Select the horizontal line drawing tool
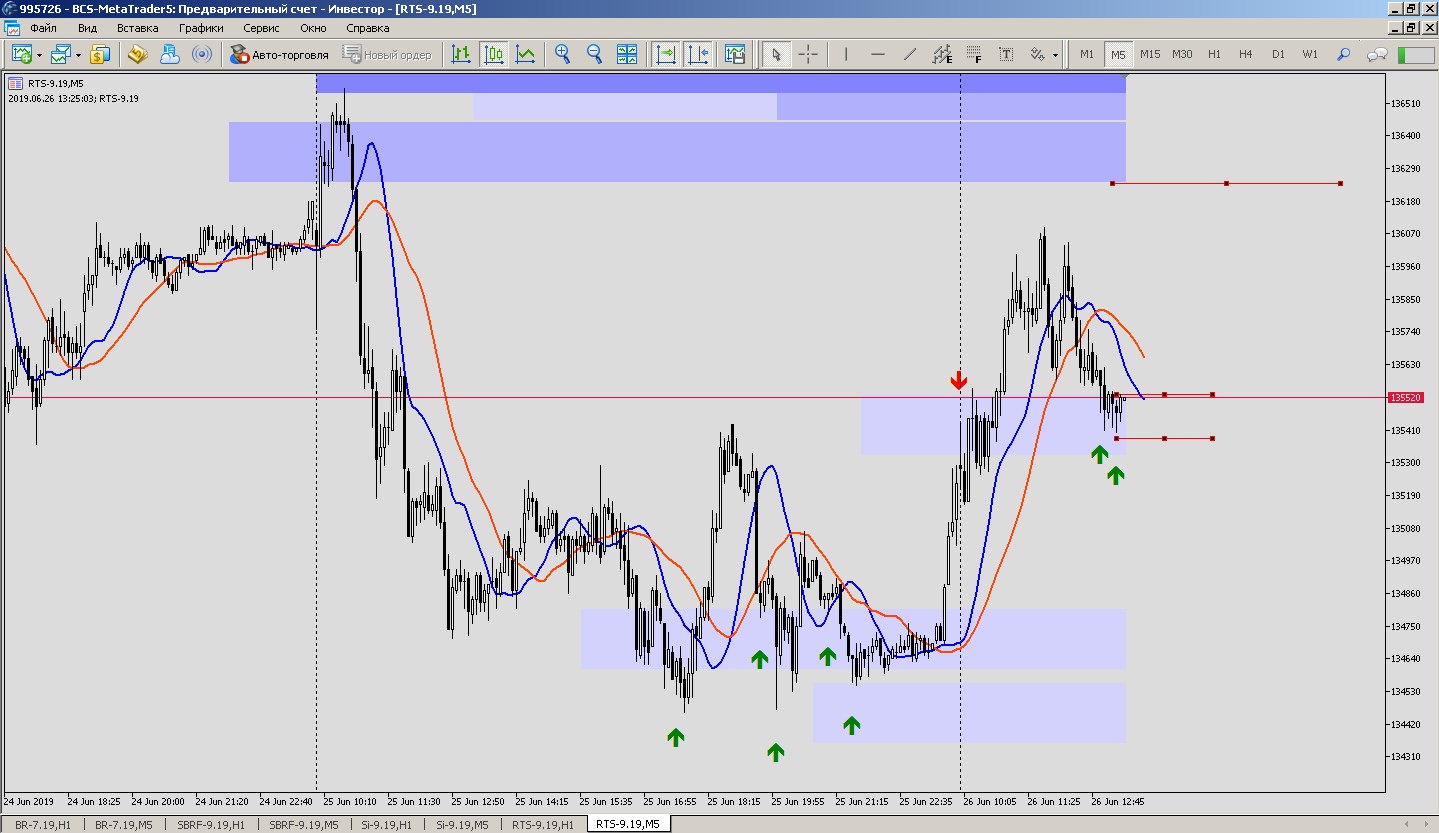The height and width of the screenshot is (833, 1439). pyautogui.click(x=878, y=54)
